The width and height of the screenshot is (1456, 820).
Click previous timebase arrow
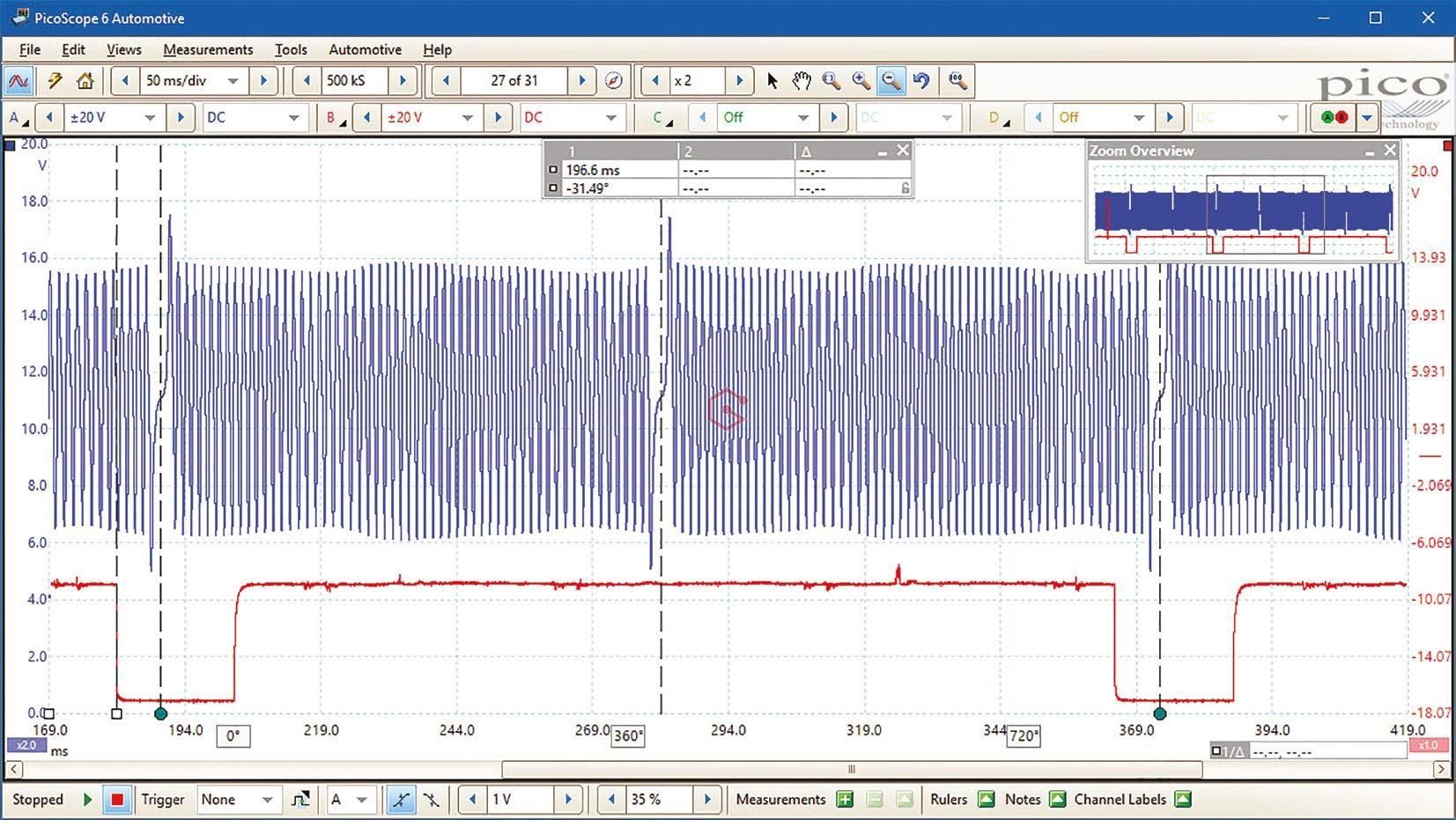(125, 81)
